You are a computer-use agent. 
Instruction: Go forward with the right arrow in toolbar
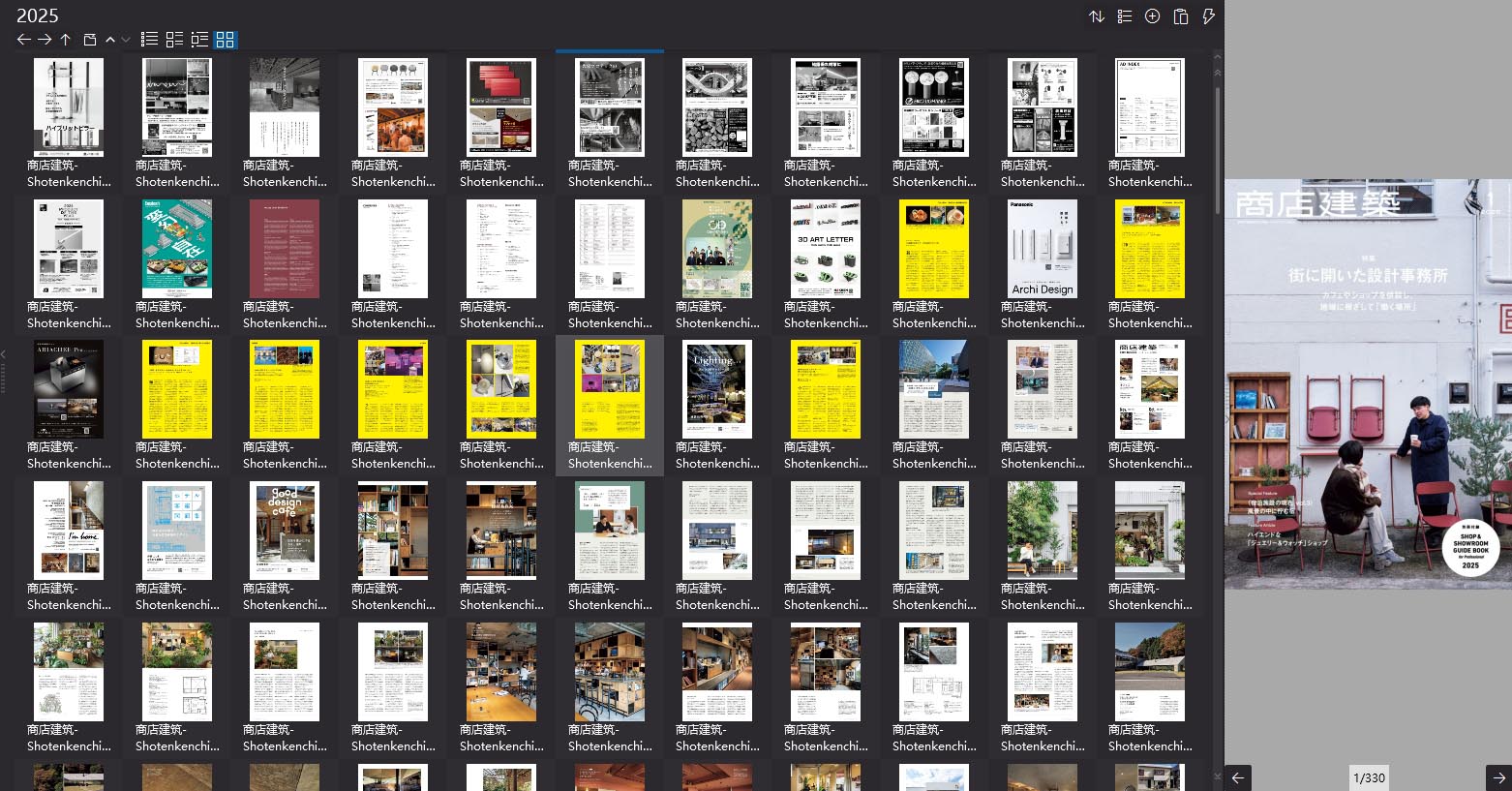point(45,40)
